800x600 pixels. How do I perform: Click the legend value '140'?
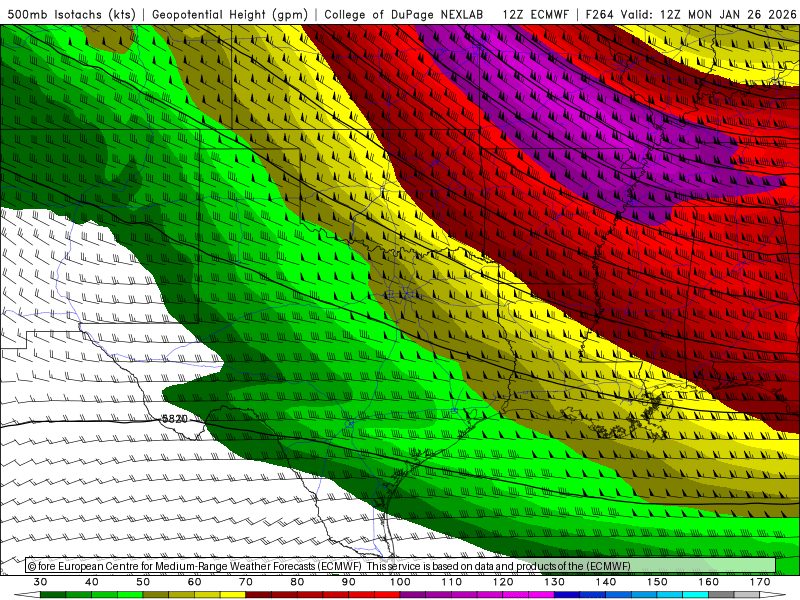click(606, 582)
